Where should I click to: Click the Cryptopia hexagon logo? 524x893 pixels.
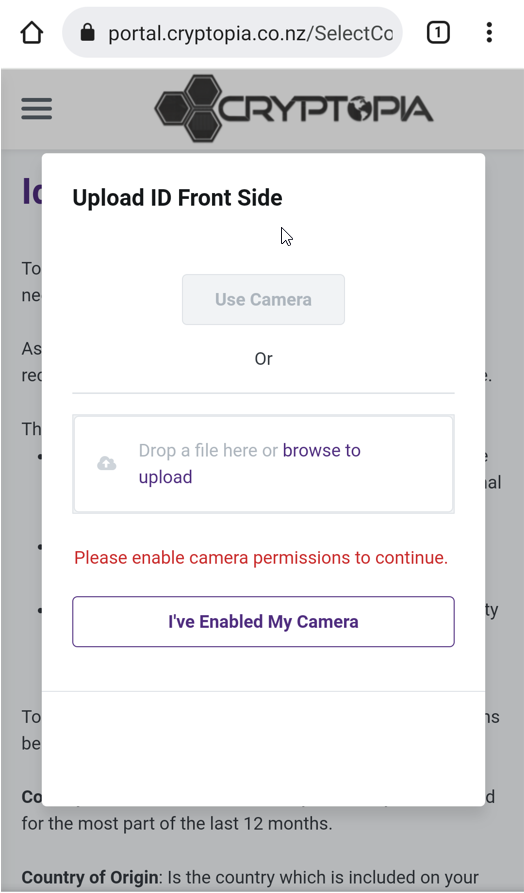coord(188,108)
